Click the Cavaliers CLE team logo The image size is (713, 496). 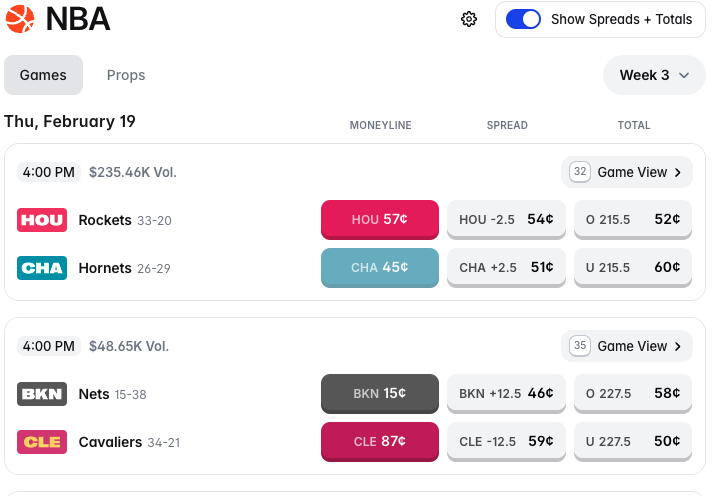click(42, 442)
